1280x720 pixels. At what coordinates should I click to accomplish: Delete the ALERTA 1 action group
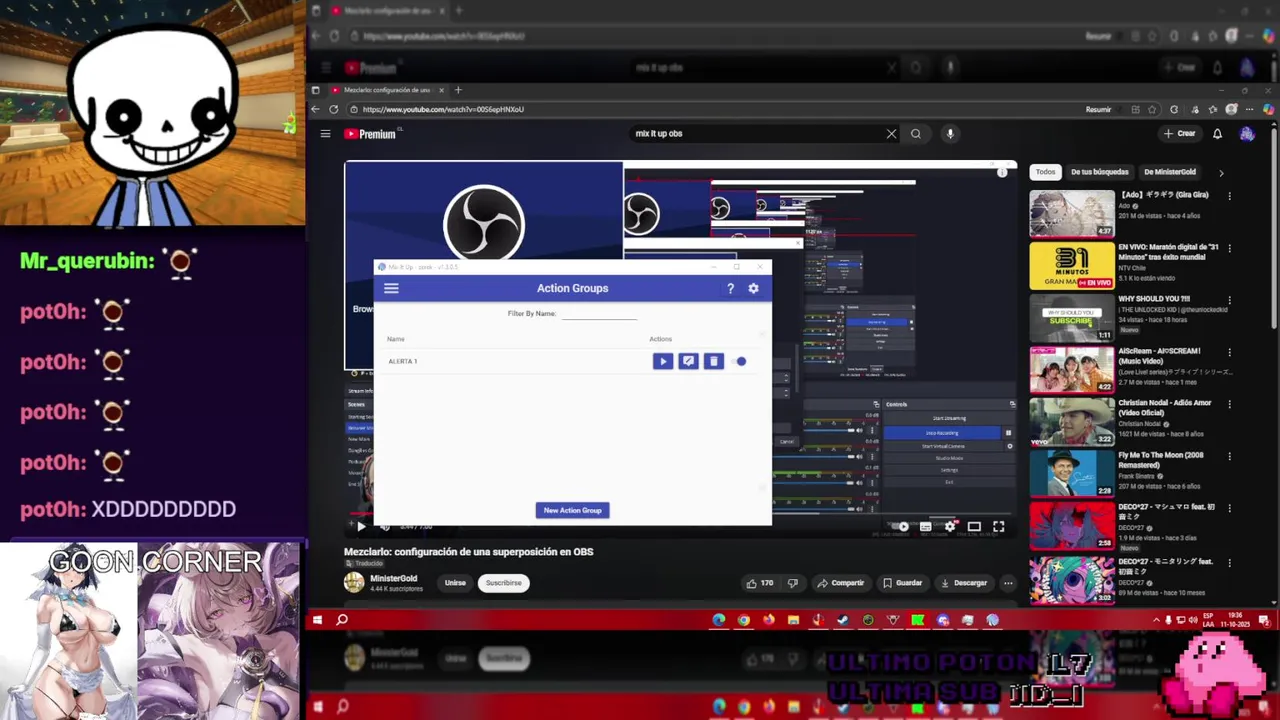(713, 361)
